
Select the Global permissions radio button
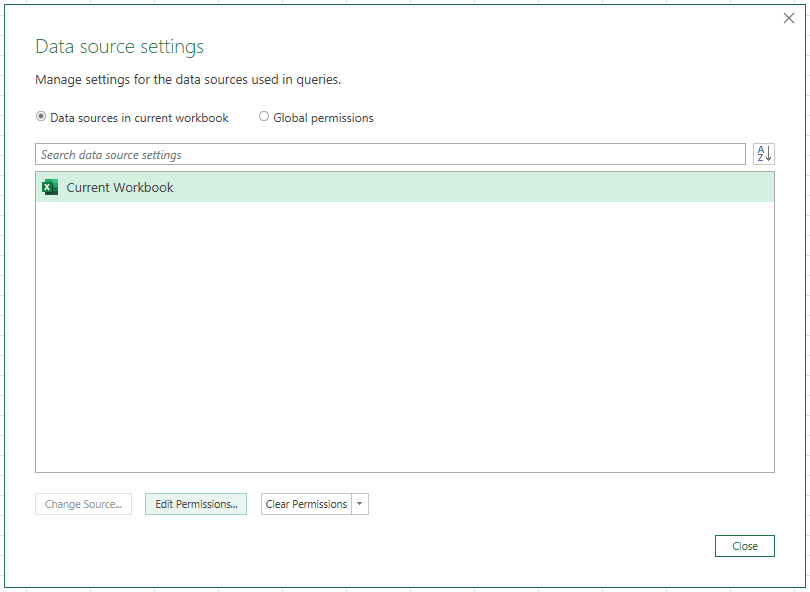coord(263,116)
